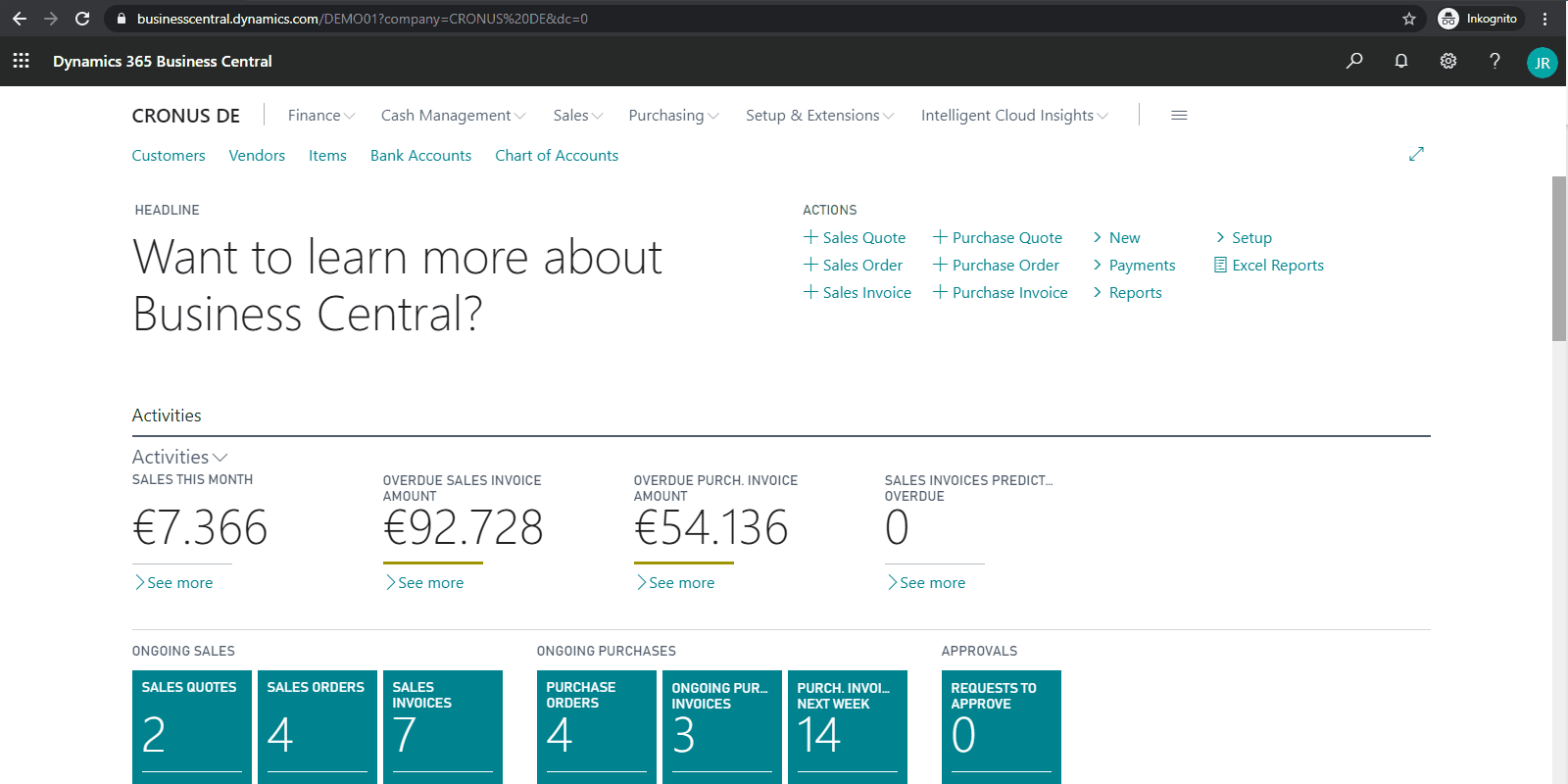Click the Dynamics 365 Business Central title
The width and height of the screenshot is (1568, 784).
pos(163,61)
